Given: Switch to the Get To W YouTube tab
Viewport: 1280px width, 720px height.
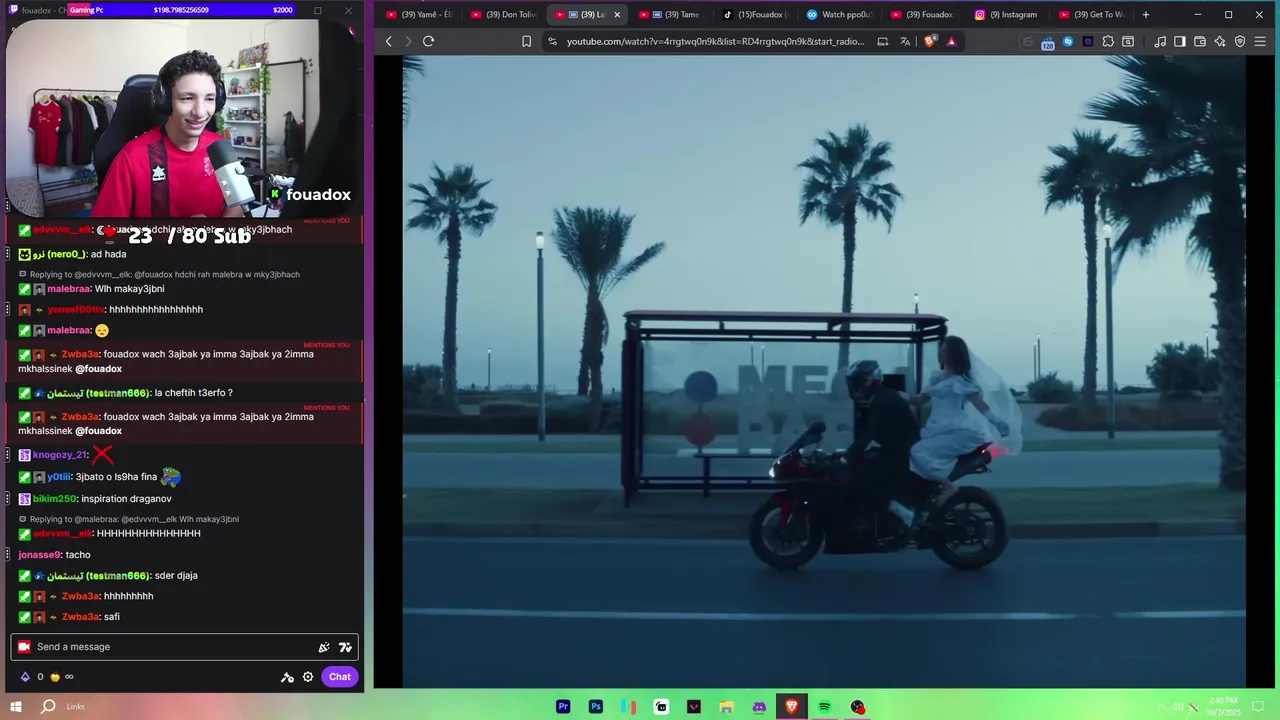Looking at the screenshot, I should point(1092,14).
